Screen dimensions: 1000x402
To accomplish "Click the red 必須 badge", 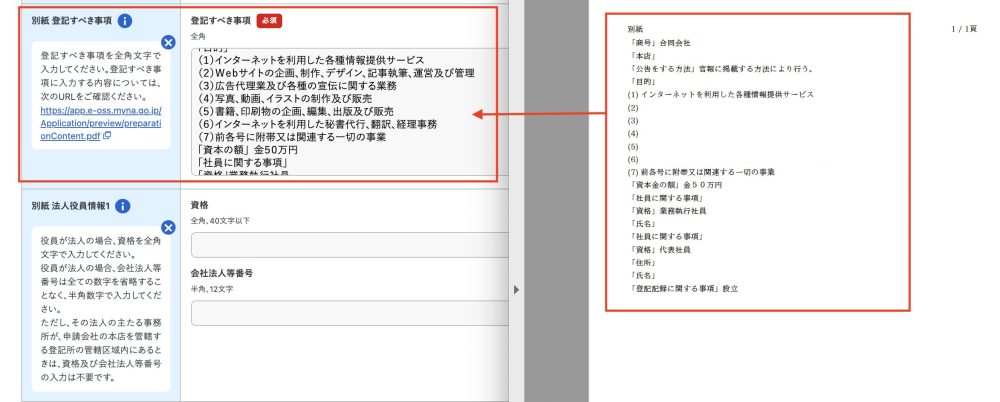I will (x=269, y=20).
